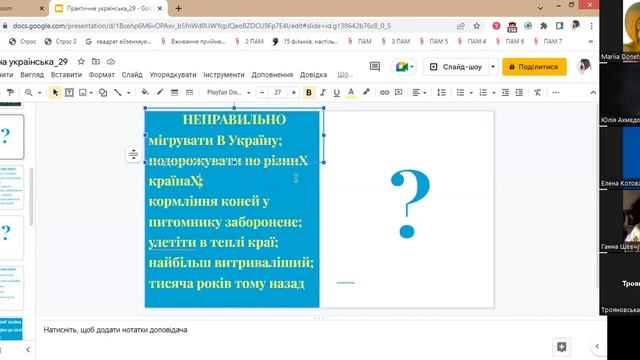
Task: Open the browser extensions puzzle icon
Action: click(543, 26)
